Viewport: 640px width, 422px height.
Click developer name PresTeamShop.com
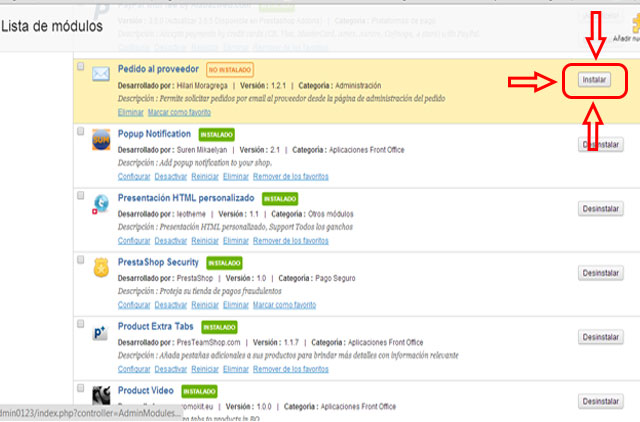[209, 342]
